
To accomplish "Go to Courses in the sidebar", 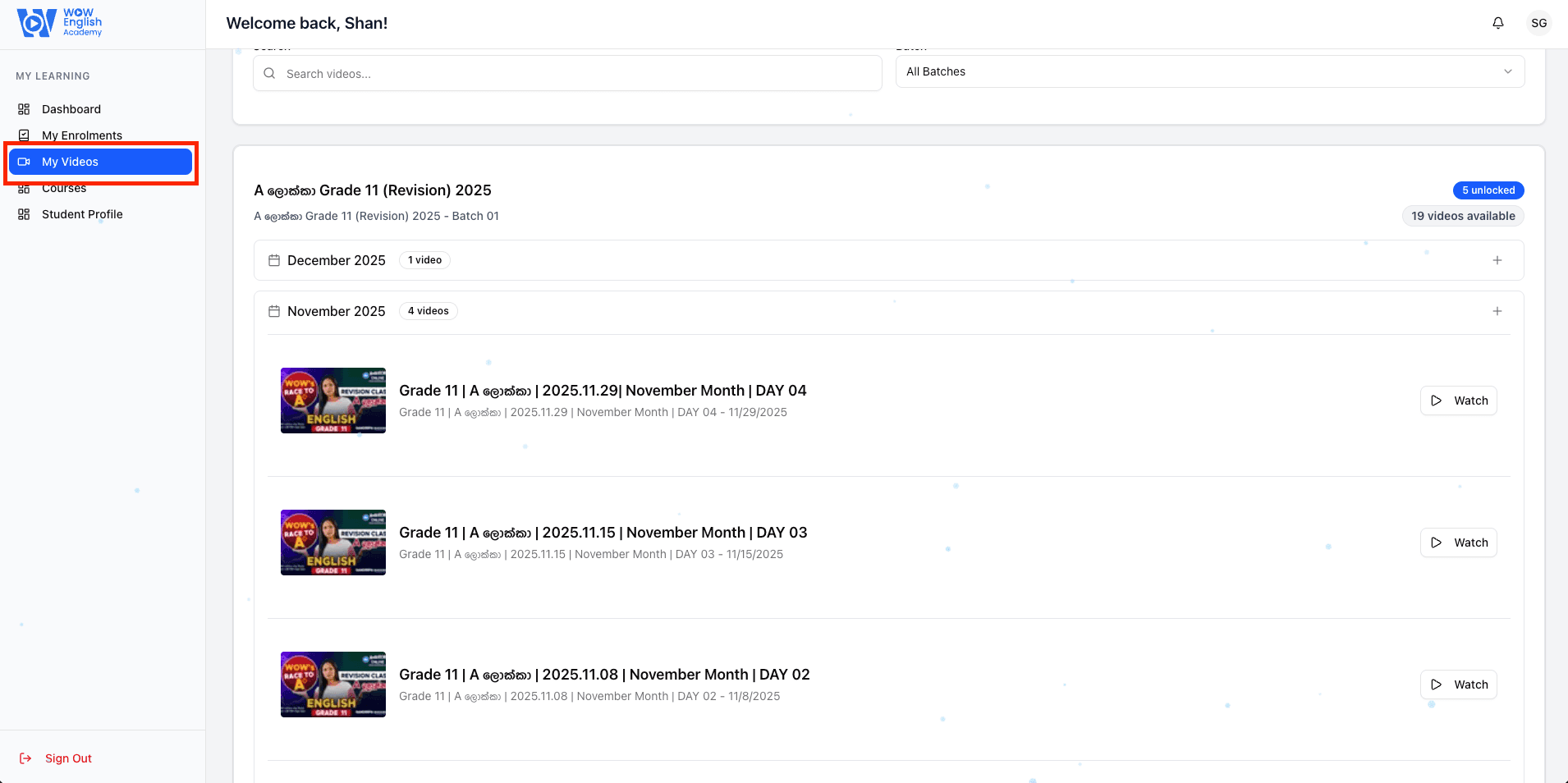I will click(x=64, y=189).
